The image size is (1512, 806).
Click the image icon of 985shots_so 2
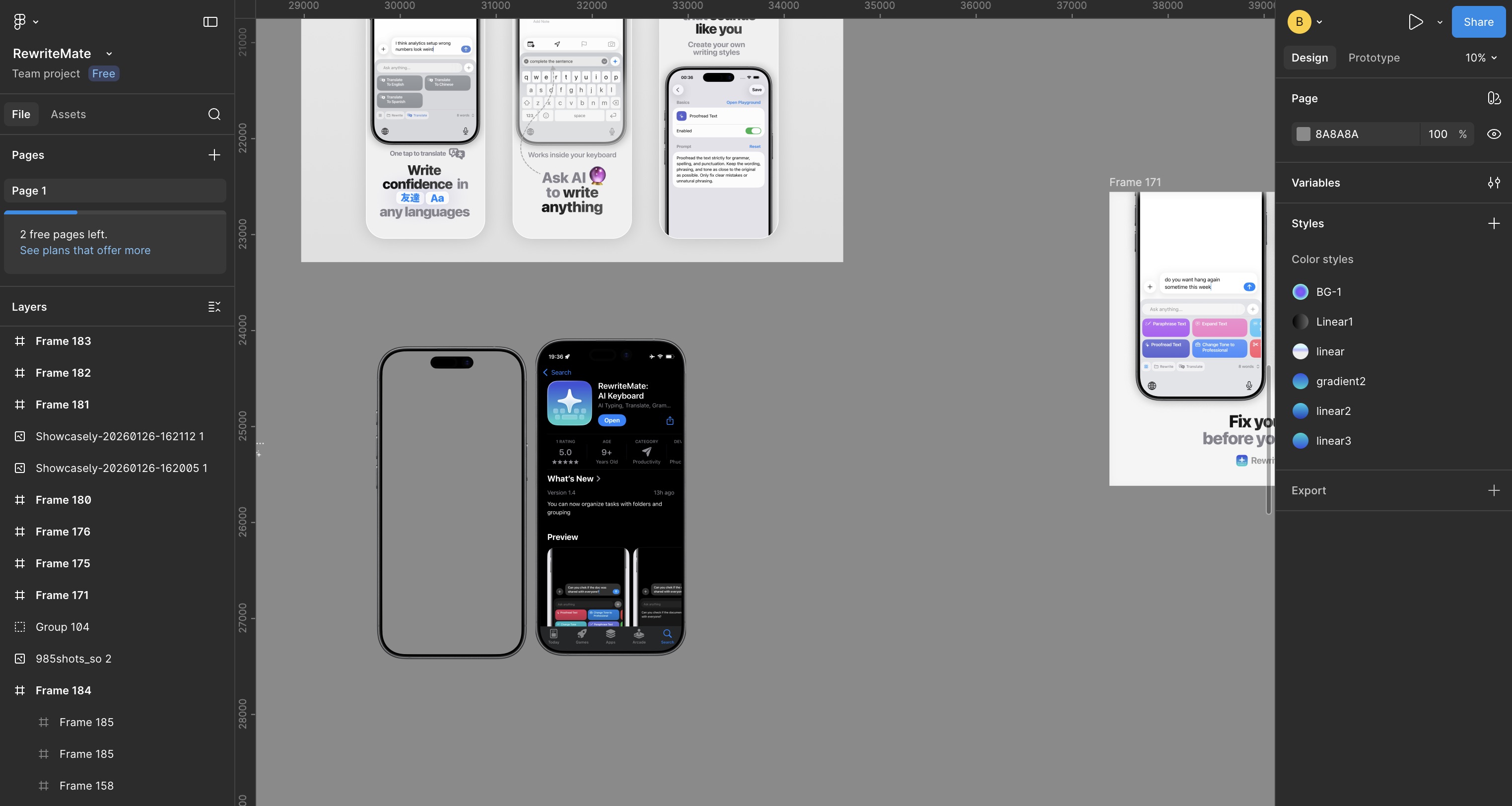[20, 659]
